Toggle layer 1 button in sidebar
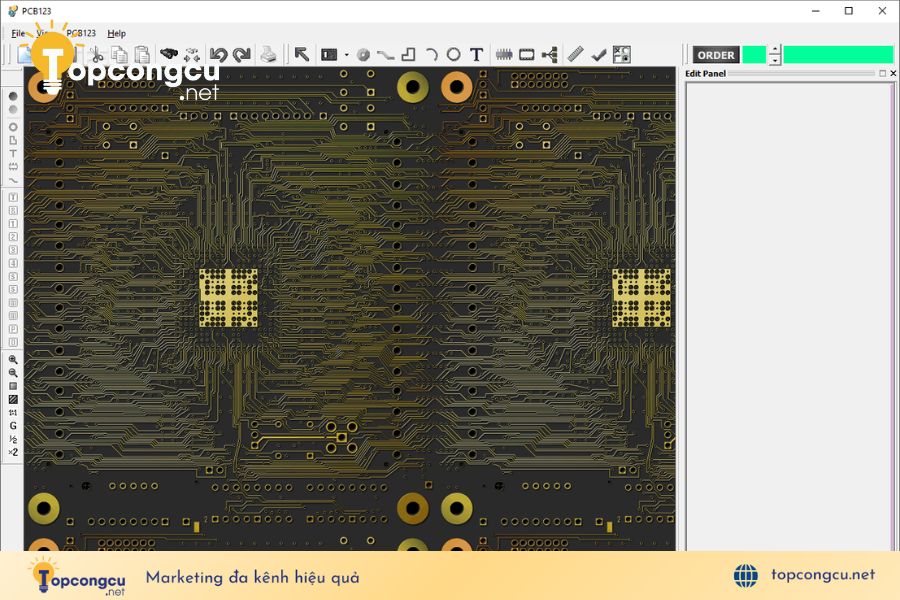Viewport: 900px width, 600px height. click(13, 223)
